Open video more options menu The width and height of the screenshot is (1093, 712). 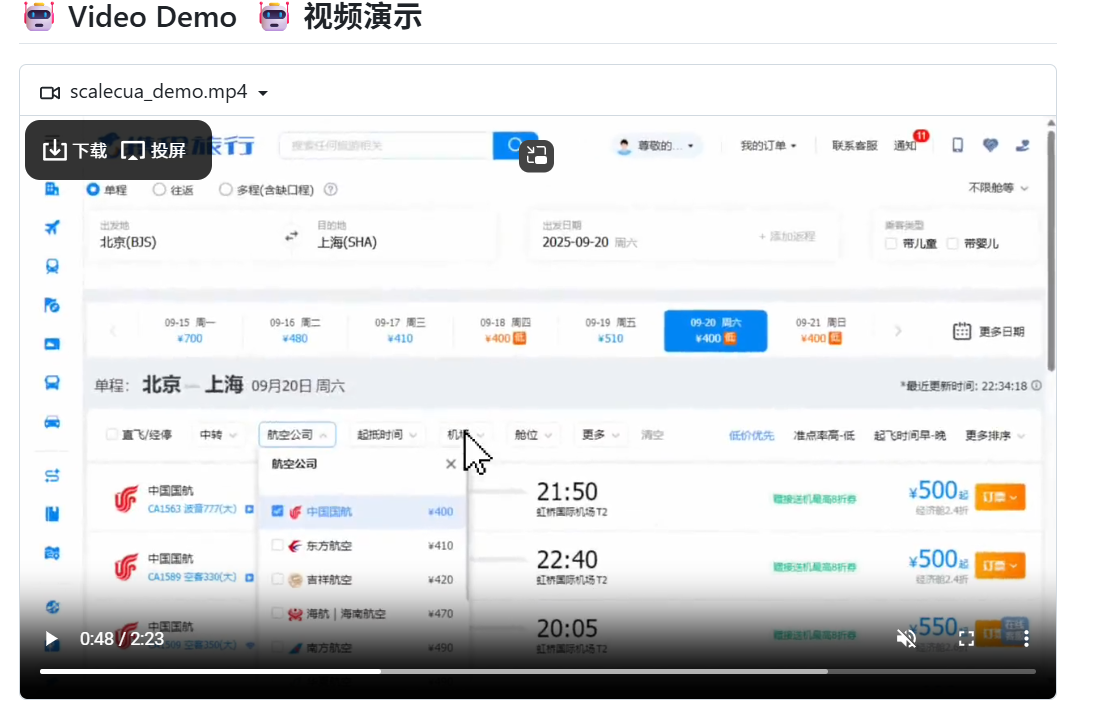point(1025,638)
